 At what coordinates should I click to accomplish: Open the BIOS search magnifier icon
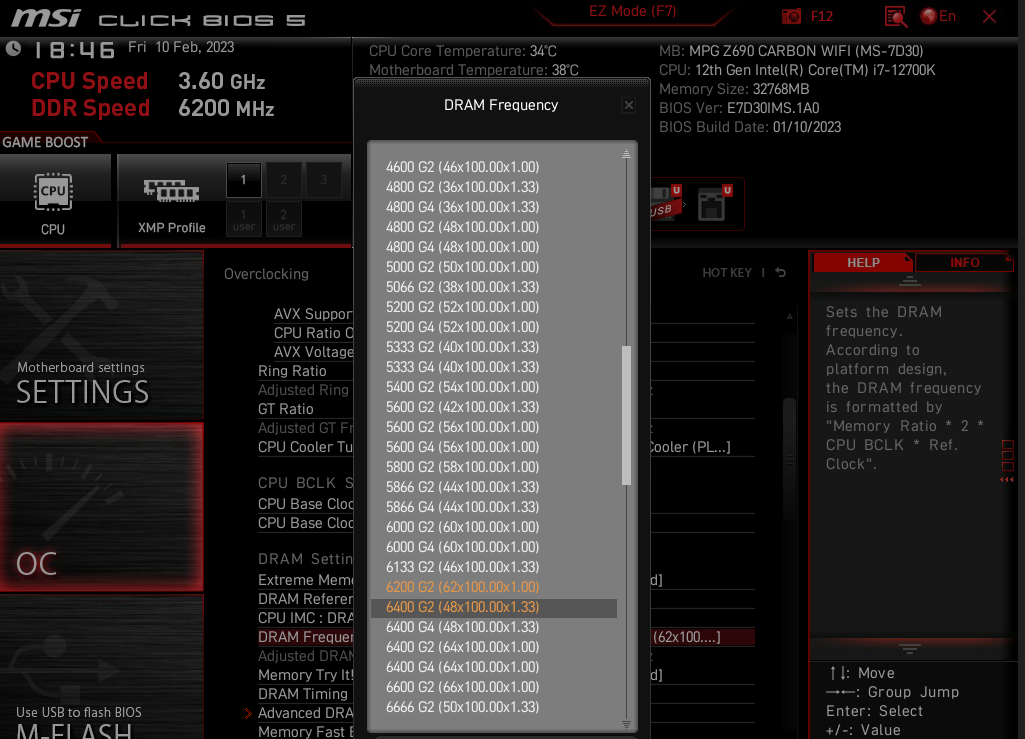coord(896,17)
